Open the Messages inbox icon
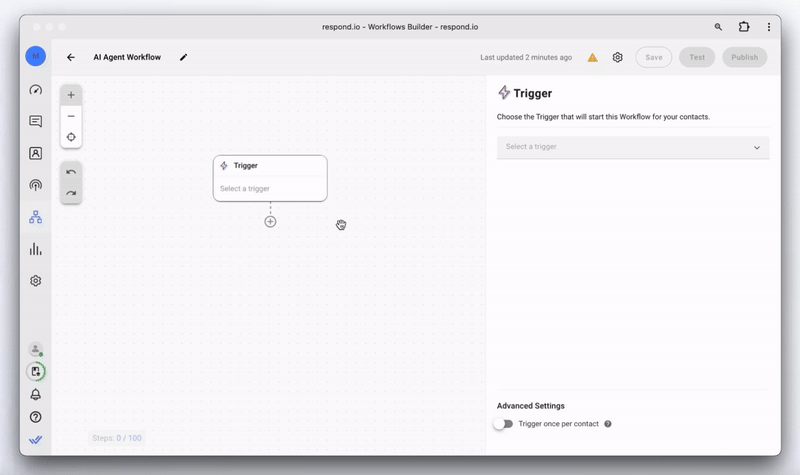The height and width of the screenshot is (475, 800). pos(36,122)
